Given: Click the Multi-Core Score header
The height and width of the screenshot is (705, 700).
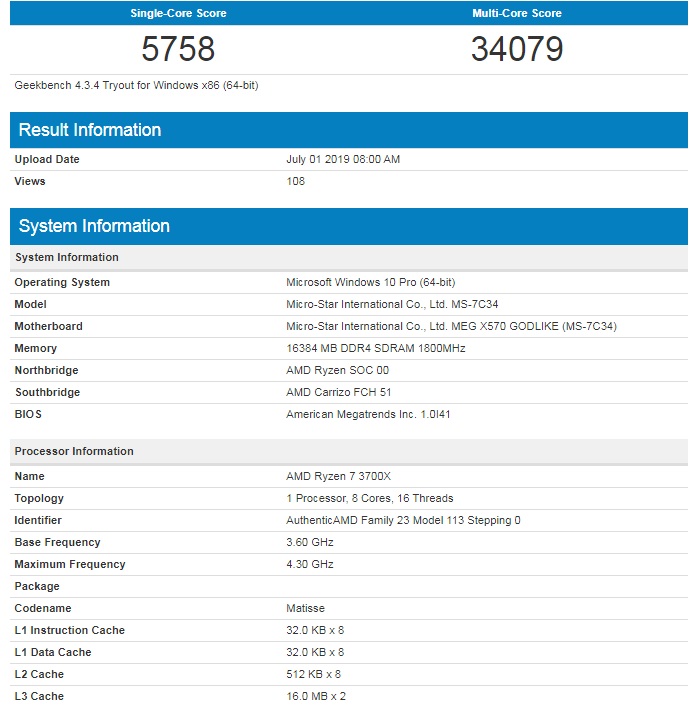Looking at the screenshot, I should click(x=517, y=13).
